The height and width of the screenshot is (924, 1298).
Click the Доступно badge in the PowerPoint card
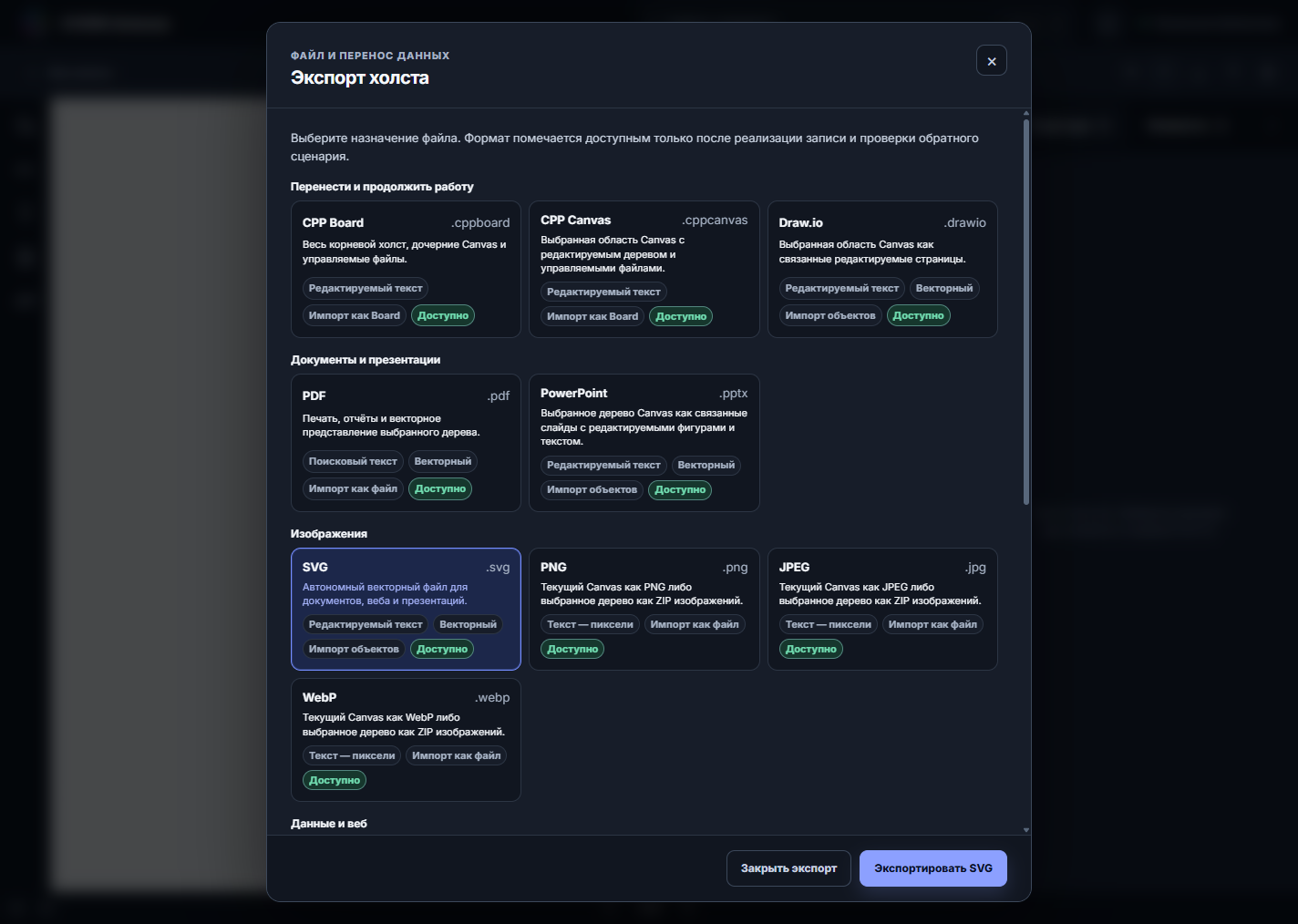tap(680, 489)
